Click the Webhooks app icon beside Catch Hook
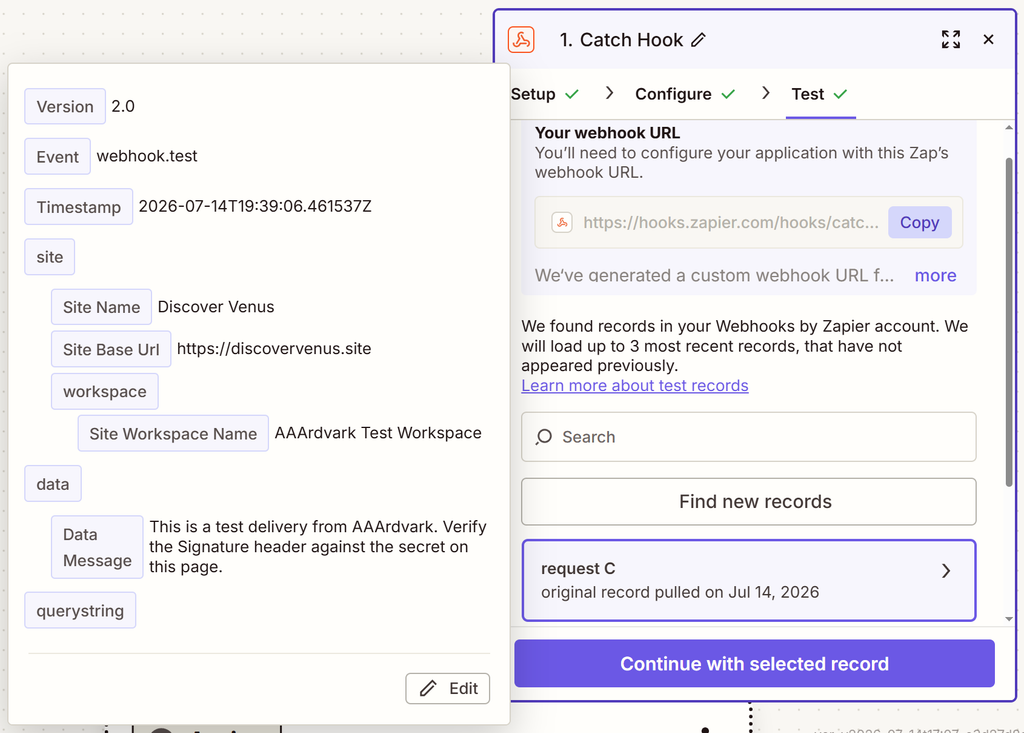The height and width of the screenshot is (733, 1024). click(x=521, y=40)
